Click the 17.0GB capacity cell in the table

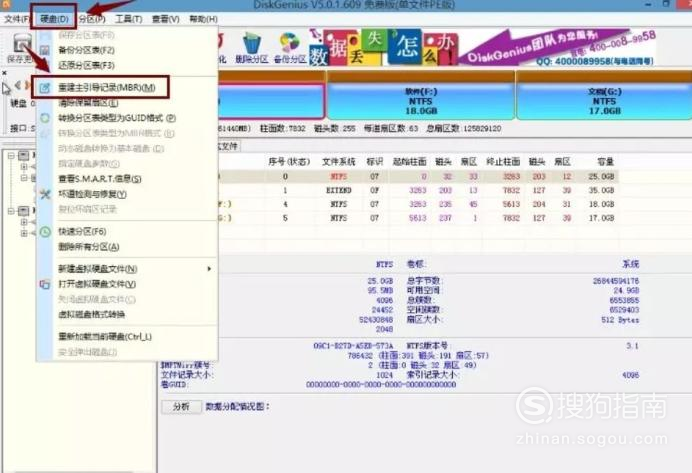602,218
